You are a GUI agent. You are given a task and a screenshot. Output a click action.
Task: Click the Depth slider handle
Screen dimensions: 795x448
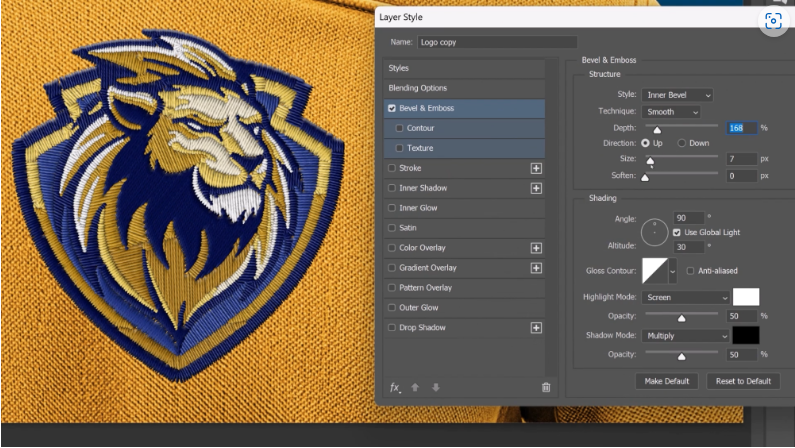point(657,130)
